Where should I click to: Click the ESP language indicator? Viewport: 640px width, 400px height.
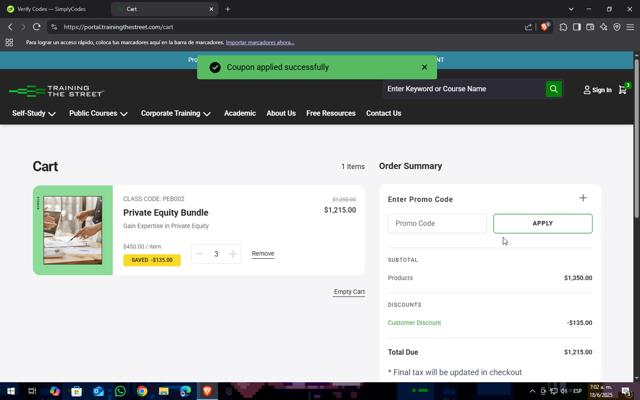pyautogui.click(x=577, y=391)
